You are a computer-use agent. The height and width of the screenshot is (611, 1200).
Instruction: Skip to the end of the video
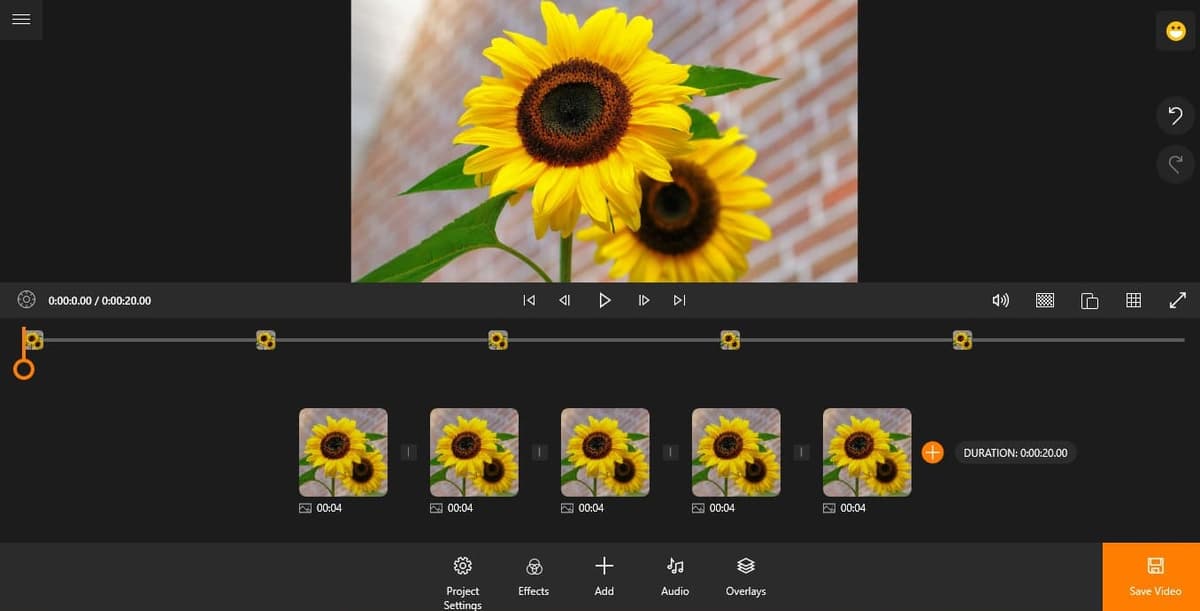[x=680, y=300]
